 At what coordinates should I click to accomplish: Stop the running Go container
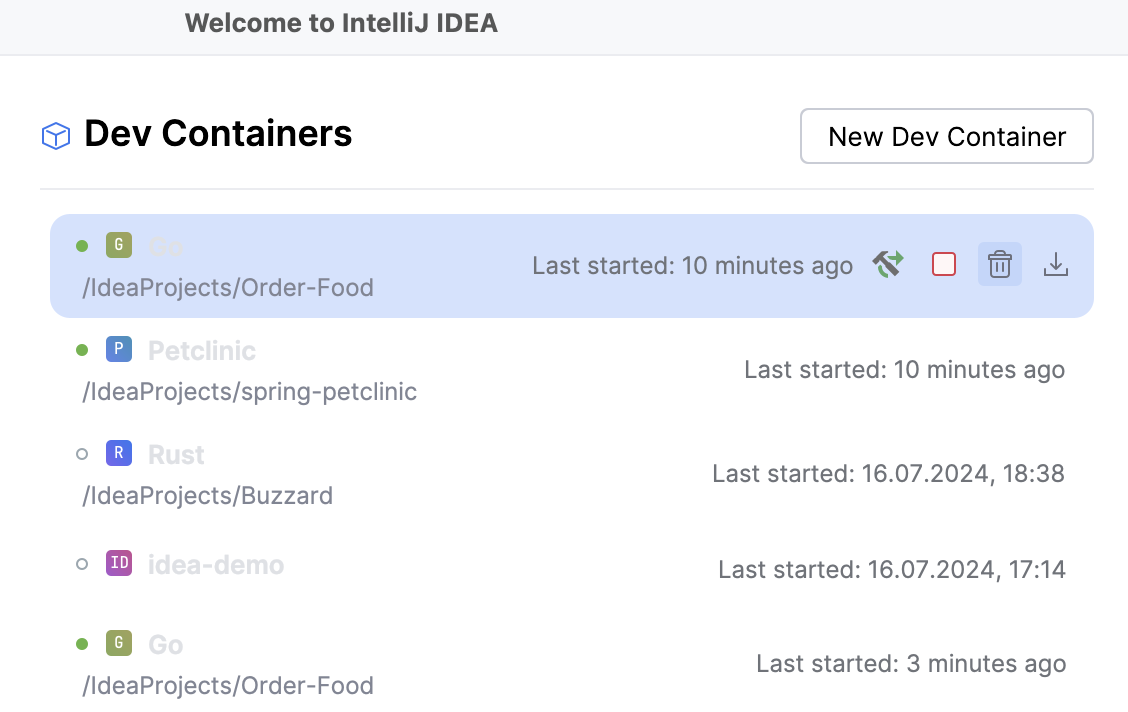(943, 264)
